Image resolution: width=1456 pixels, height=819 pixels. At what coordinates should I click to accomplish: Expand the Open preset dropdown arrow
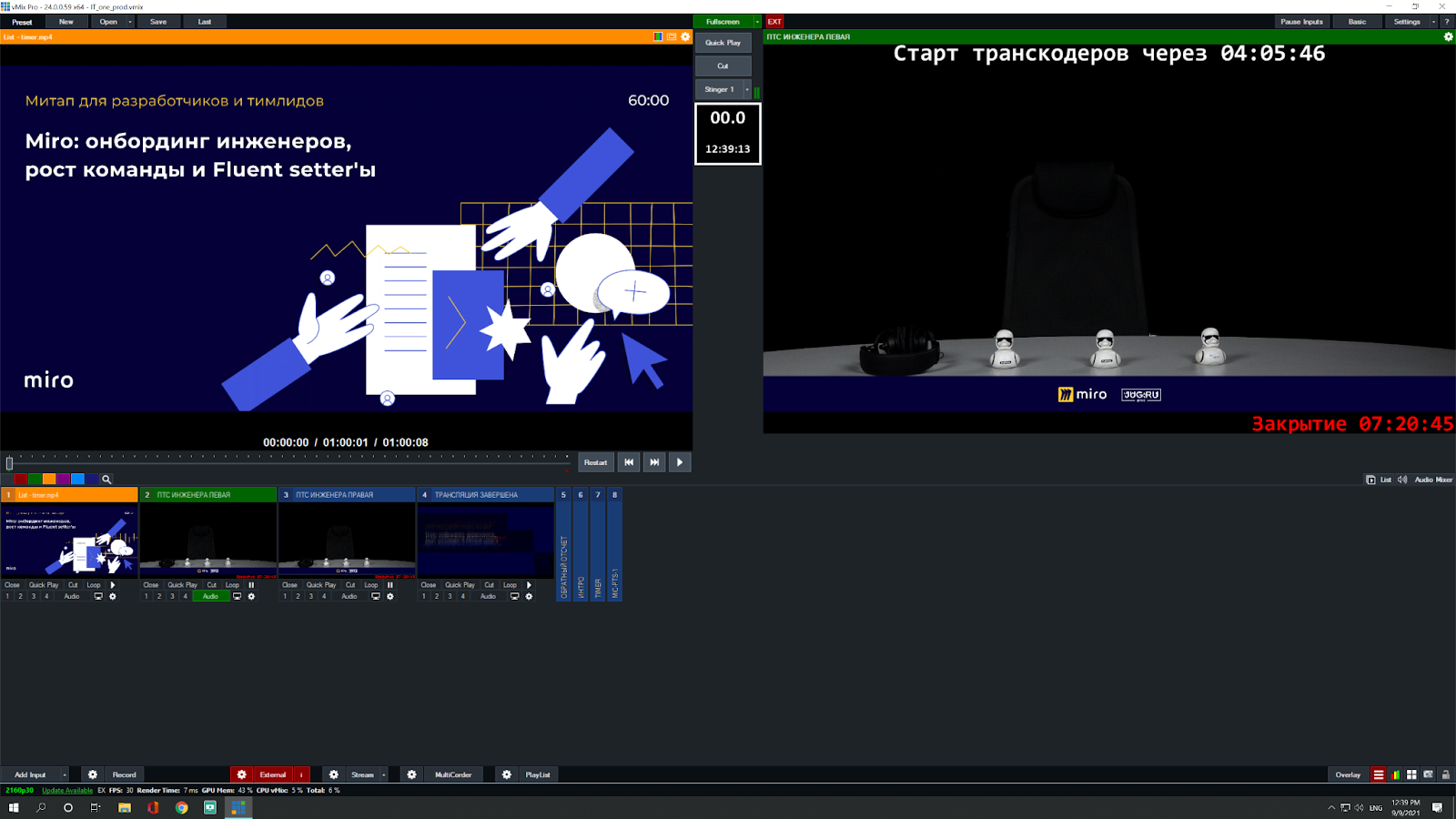(x=130, y=21)
